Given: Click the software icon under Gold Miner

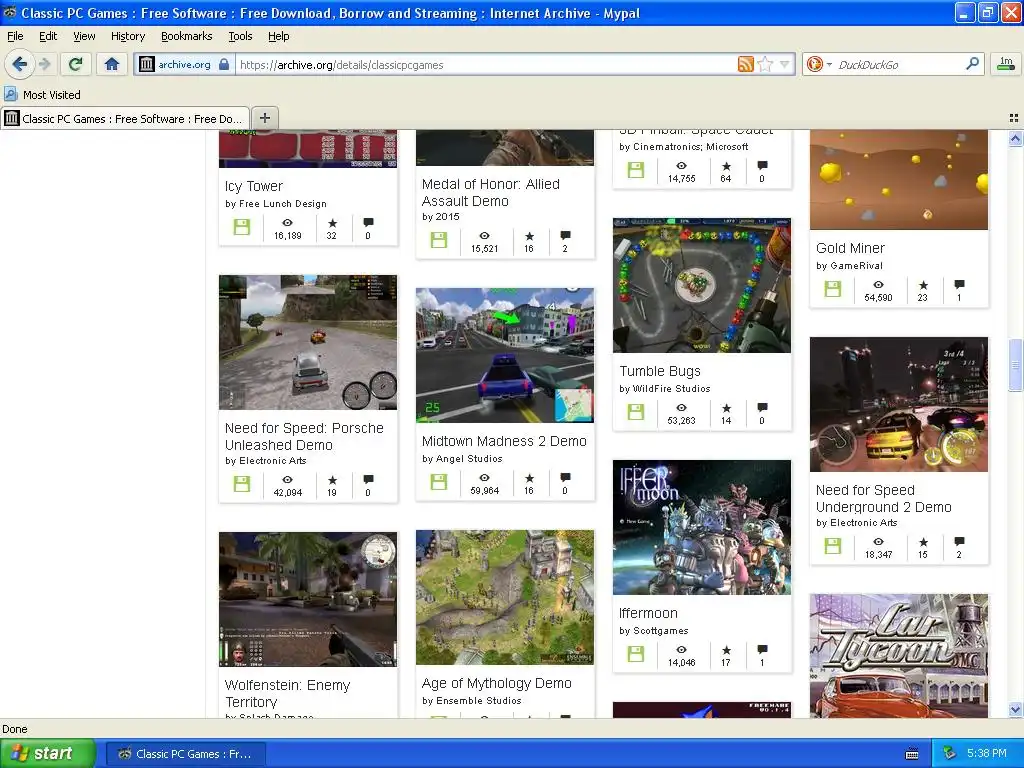Looking at the screenshot, I should [x=833, y=289].
